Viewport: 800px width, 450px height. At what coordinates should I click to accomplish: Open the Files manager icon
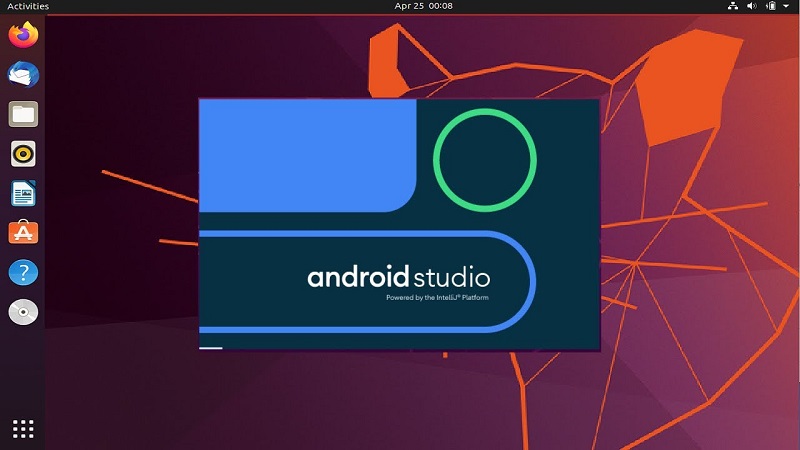pyautogui.click(x=23, y=114)
